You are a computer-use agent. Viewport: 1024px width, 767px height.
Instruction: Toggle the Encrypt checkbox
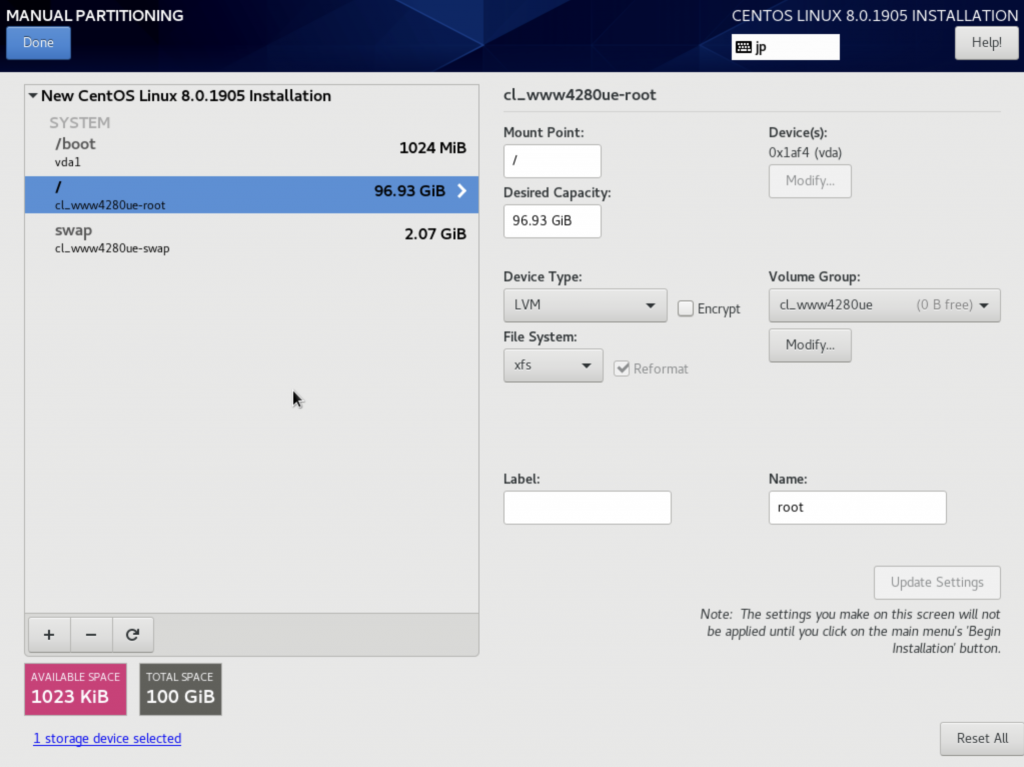point(685,308)
